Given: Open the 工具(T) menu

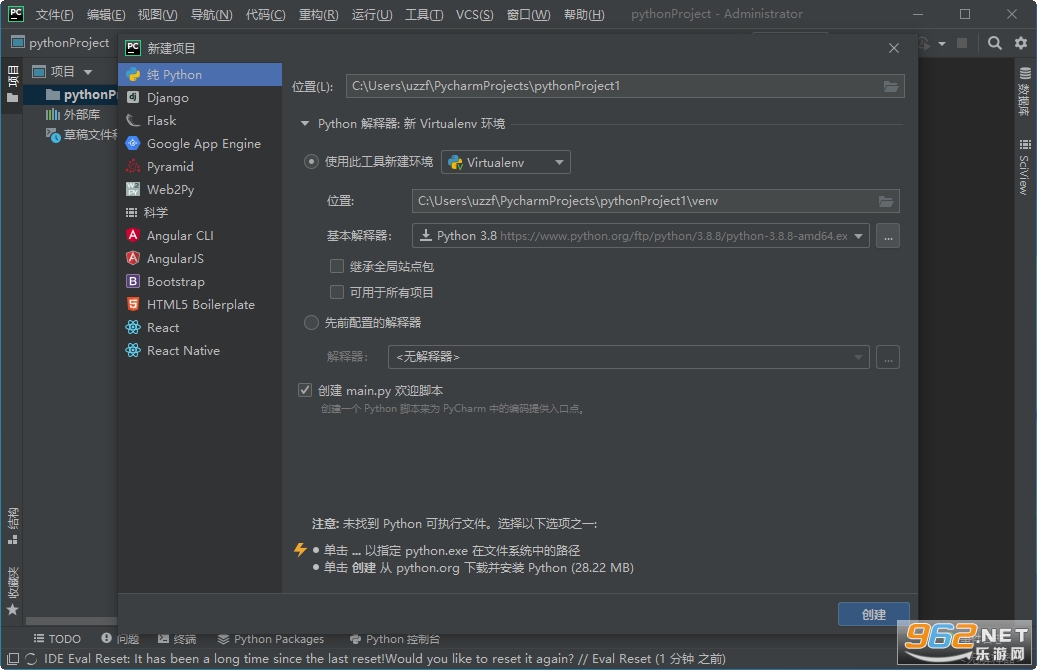Looking at the screenshot, I should [424, 14].
